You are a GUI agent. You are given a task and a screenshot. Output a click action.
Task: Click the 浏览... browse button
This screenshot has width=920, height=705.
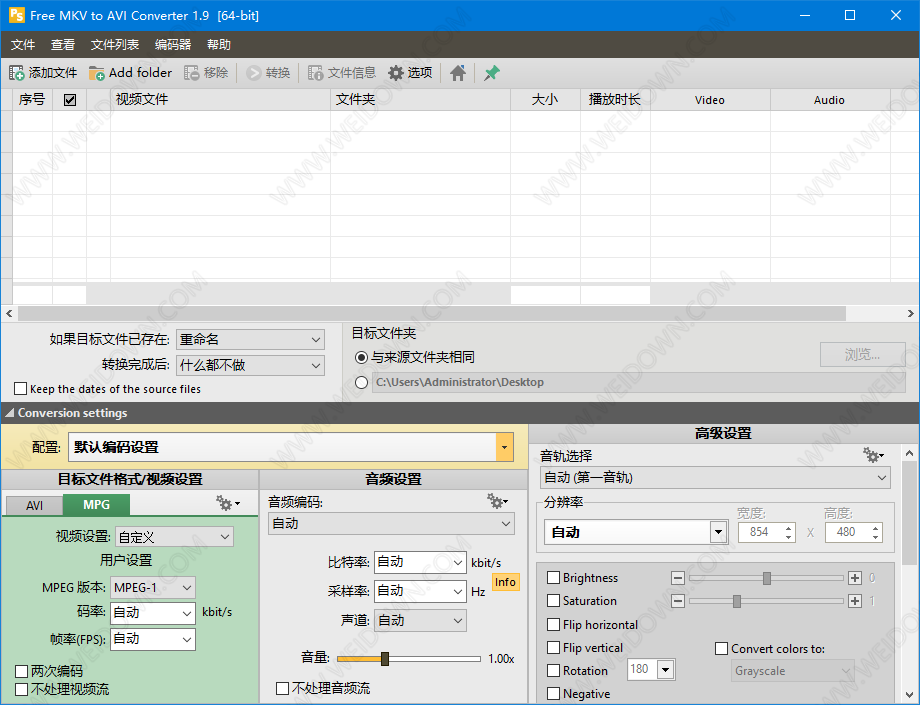(x=862, y=355)
